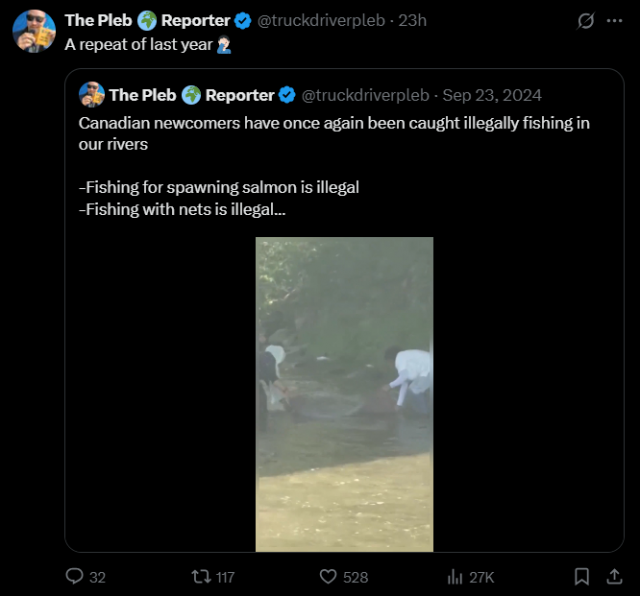
Task: Bookmark this post
Action: tap(582, 577)
